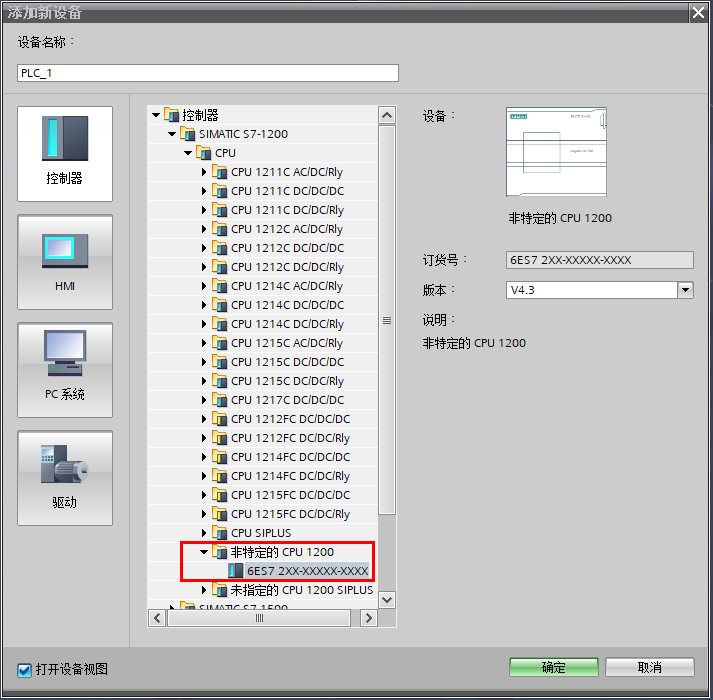Image resolution: width=713 pixels, height=700 pixels.
Task: Click the CPU 1217C DC/DC/DC folder icon
Action: click(219, 400)
